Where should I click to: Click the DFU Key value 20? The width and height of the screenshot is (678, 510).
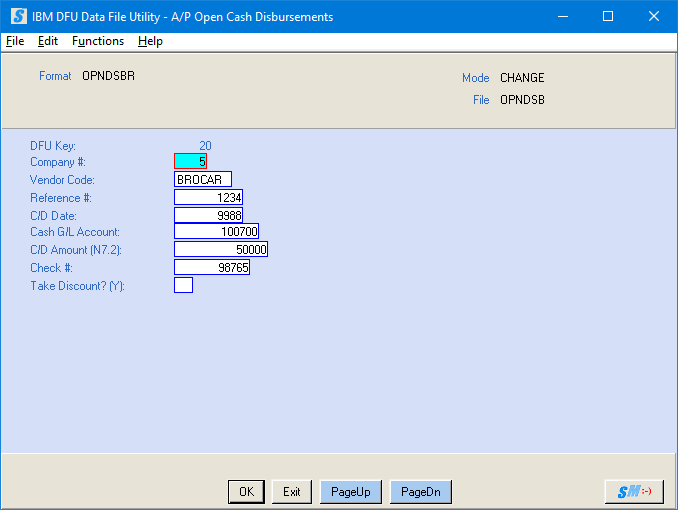[205, 146]
